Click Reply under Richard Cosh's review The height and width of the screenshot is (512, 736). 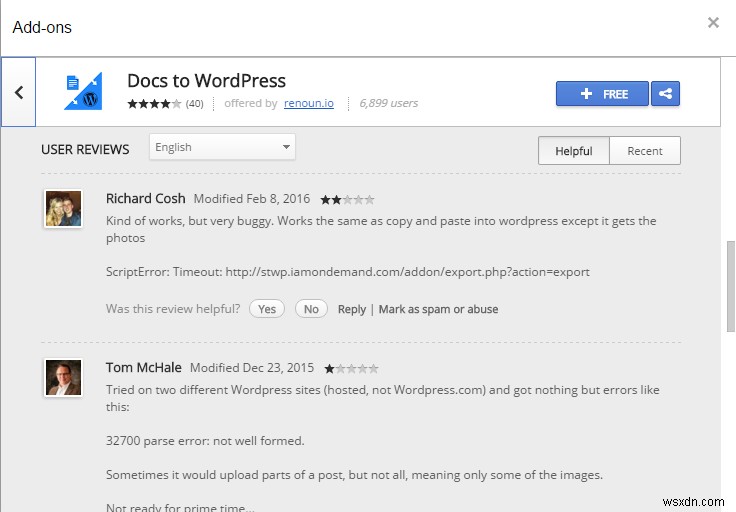click(x=352, y=309)
